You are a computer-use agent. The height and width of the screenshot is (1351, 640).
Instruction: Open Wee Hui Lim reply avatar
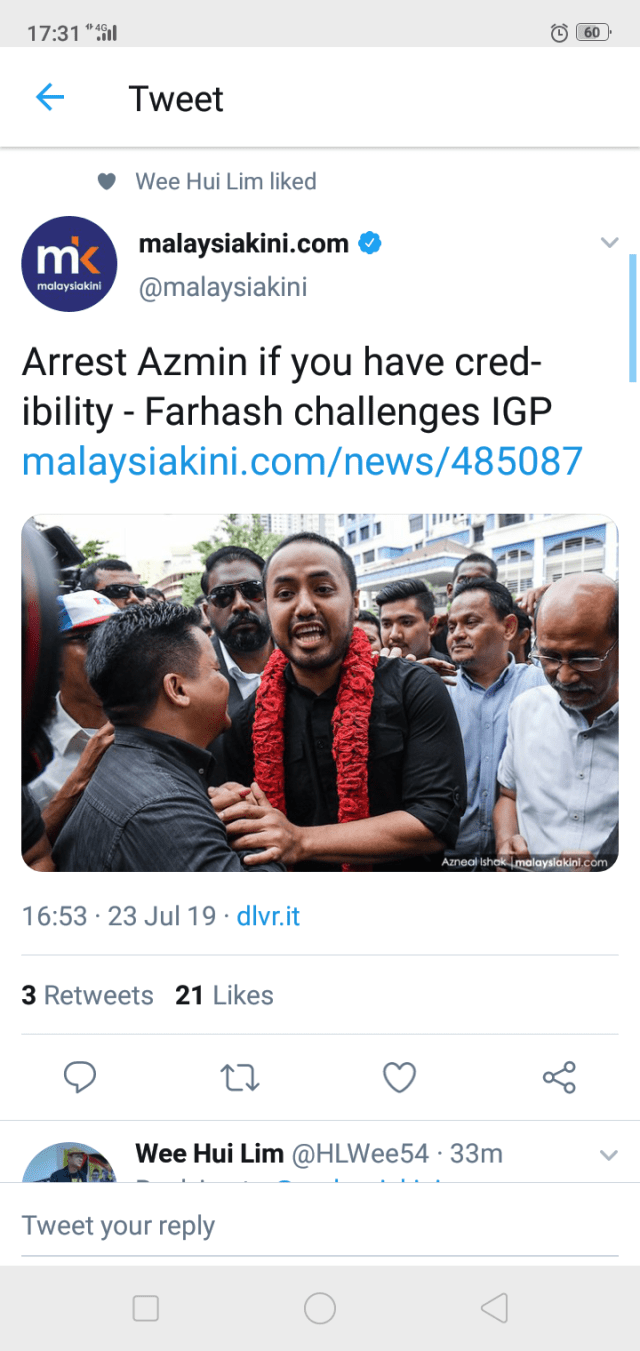(69, 1163)
